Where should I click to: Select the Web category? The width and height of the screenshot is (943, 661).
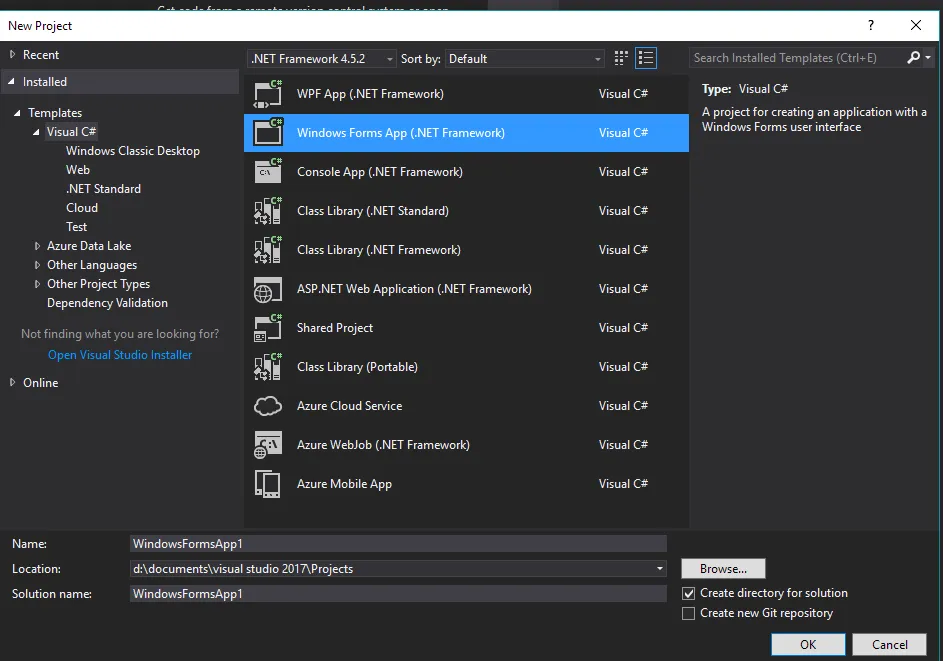point(78,170)
